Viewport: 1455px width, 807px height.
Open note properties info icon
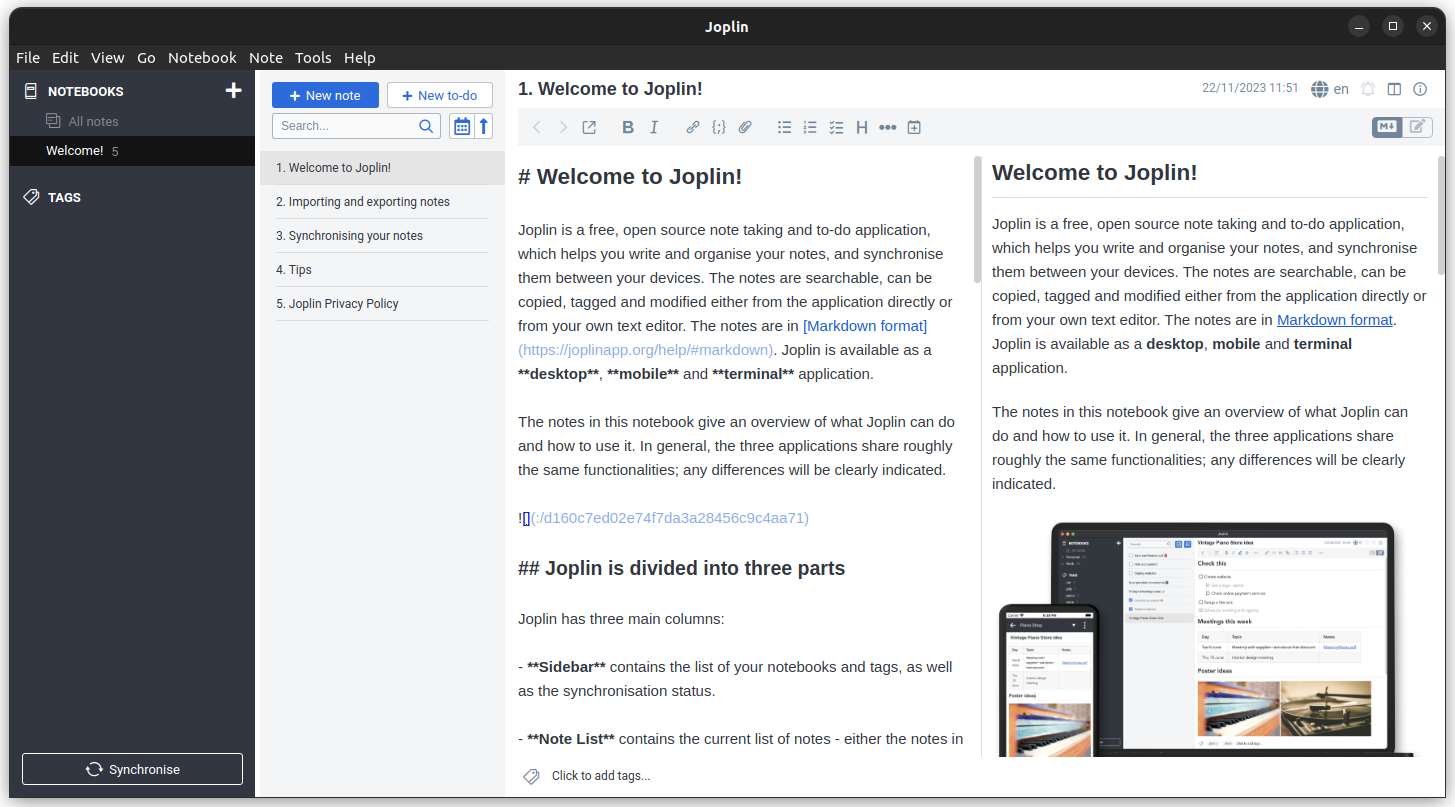[x=1420, y=89]
